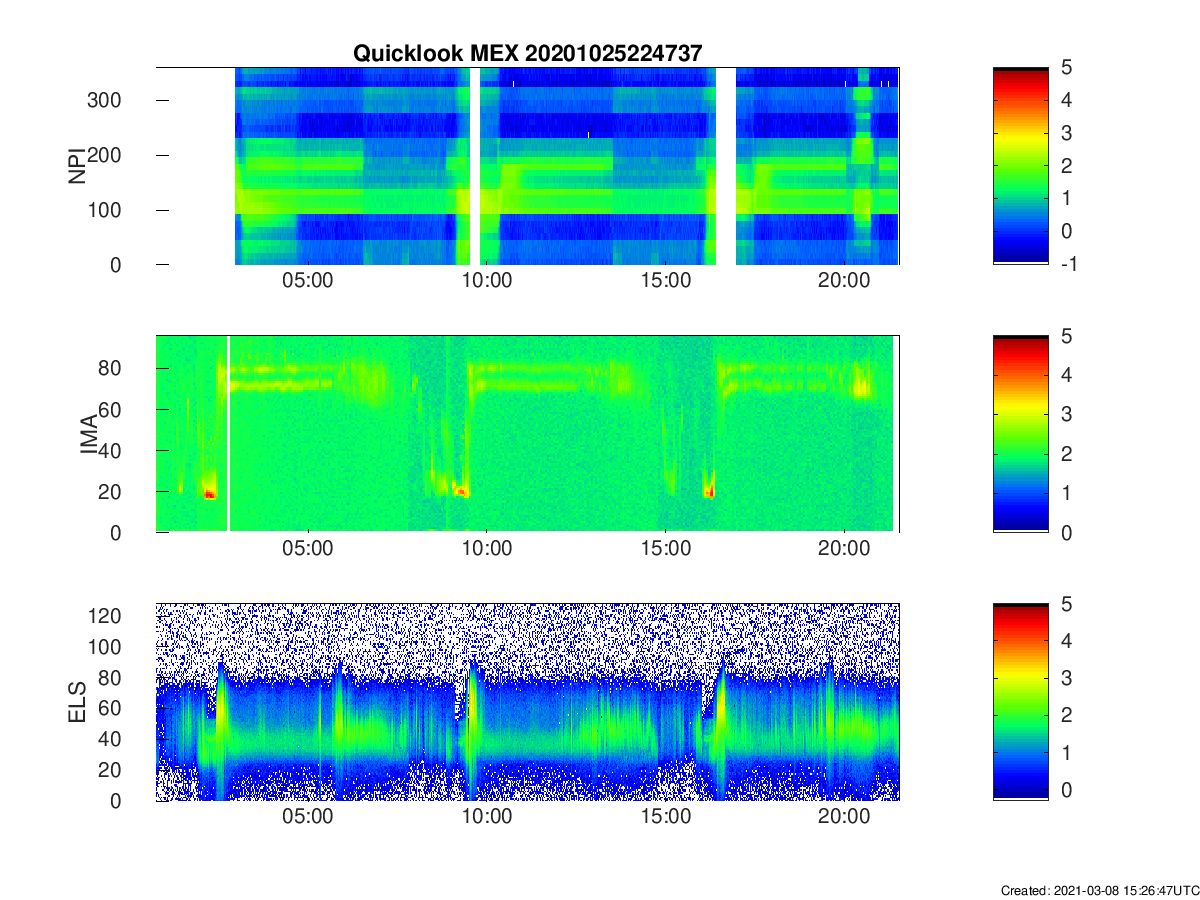
Task: Click the 10:00 tick under the IMA panel
Action: tap(486, 549)
